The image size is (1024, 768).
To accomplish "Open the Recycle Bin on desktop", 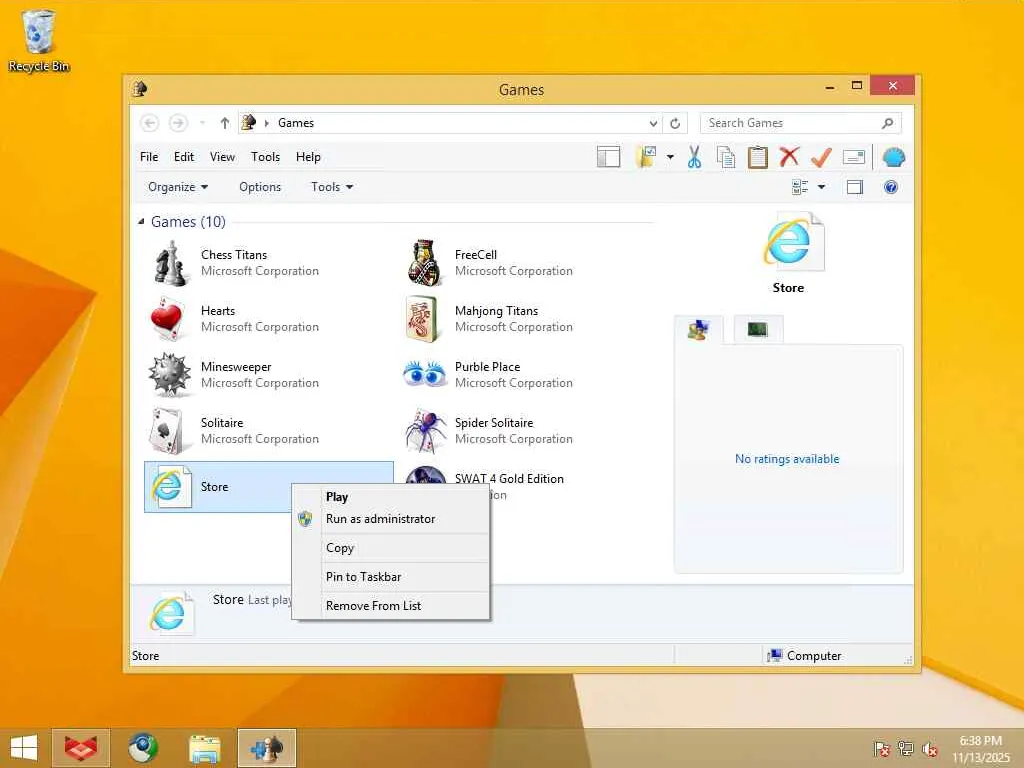I will pos(39,40).
